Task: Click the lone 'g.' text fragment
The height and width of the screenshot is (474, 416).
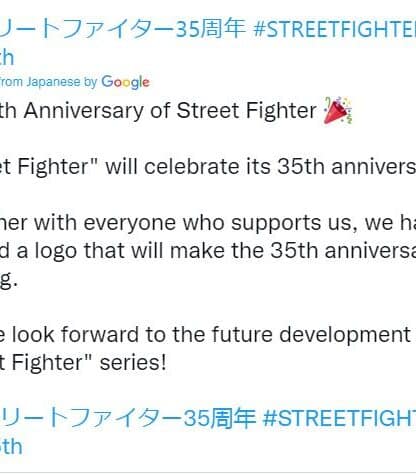Action: coord(9,280)
